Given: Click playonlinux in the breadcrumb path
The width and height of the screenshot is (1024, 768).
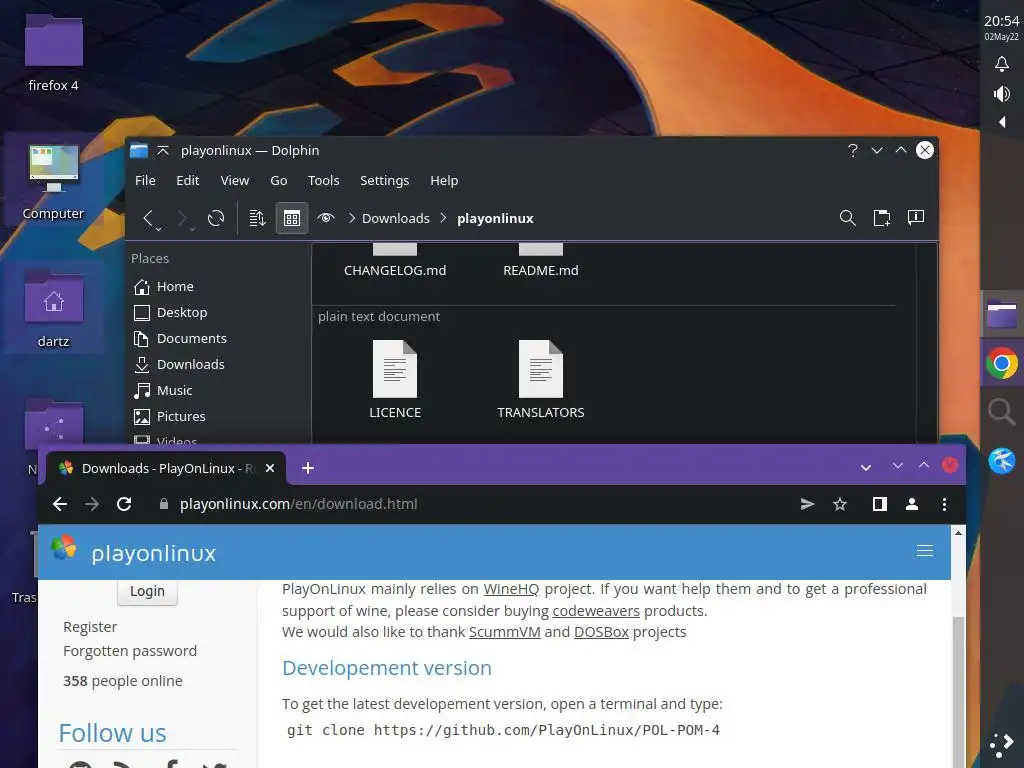Looking at the screenshot, I should (x=495, y=218).
